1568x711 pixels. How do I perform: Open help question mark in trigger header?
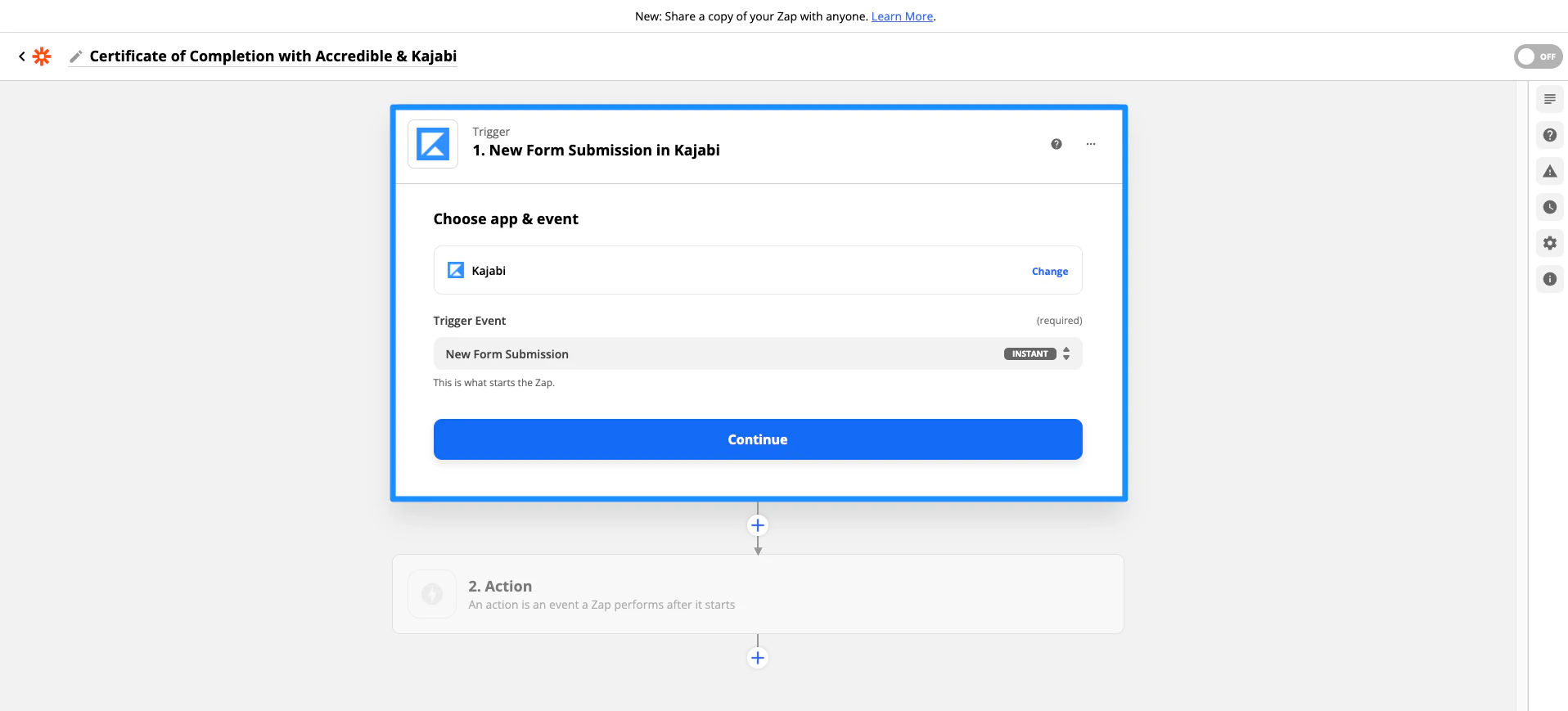1057,144
